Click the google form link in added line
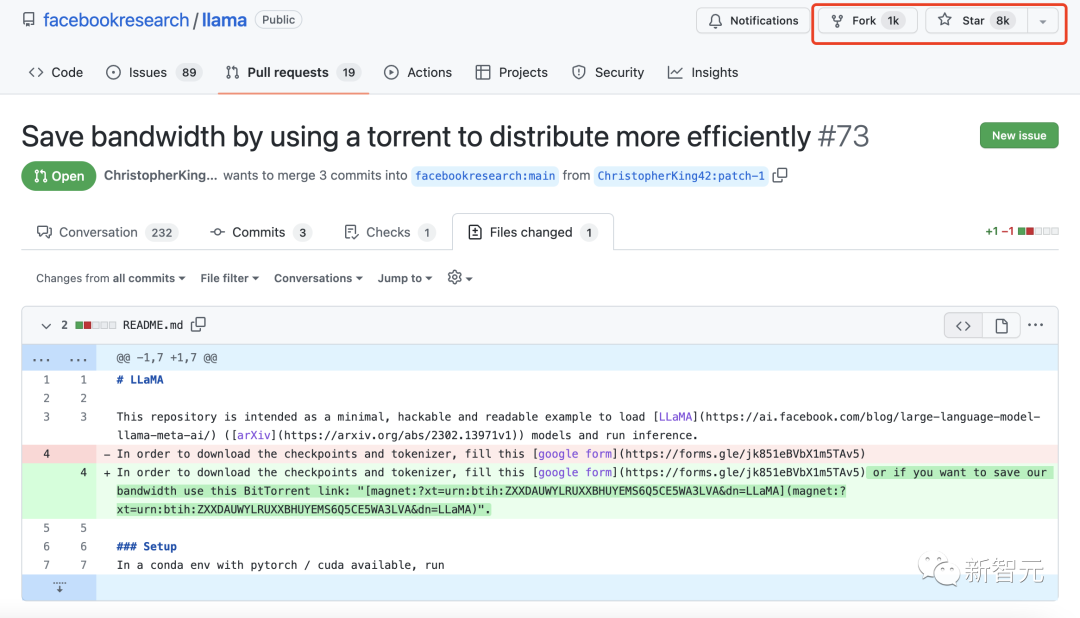Screen dimensions: 1080x618 (x=576, y=473)
